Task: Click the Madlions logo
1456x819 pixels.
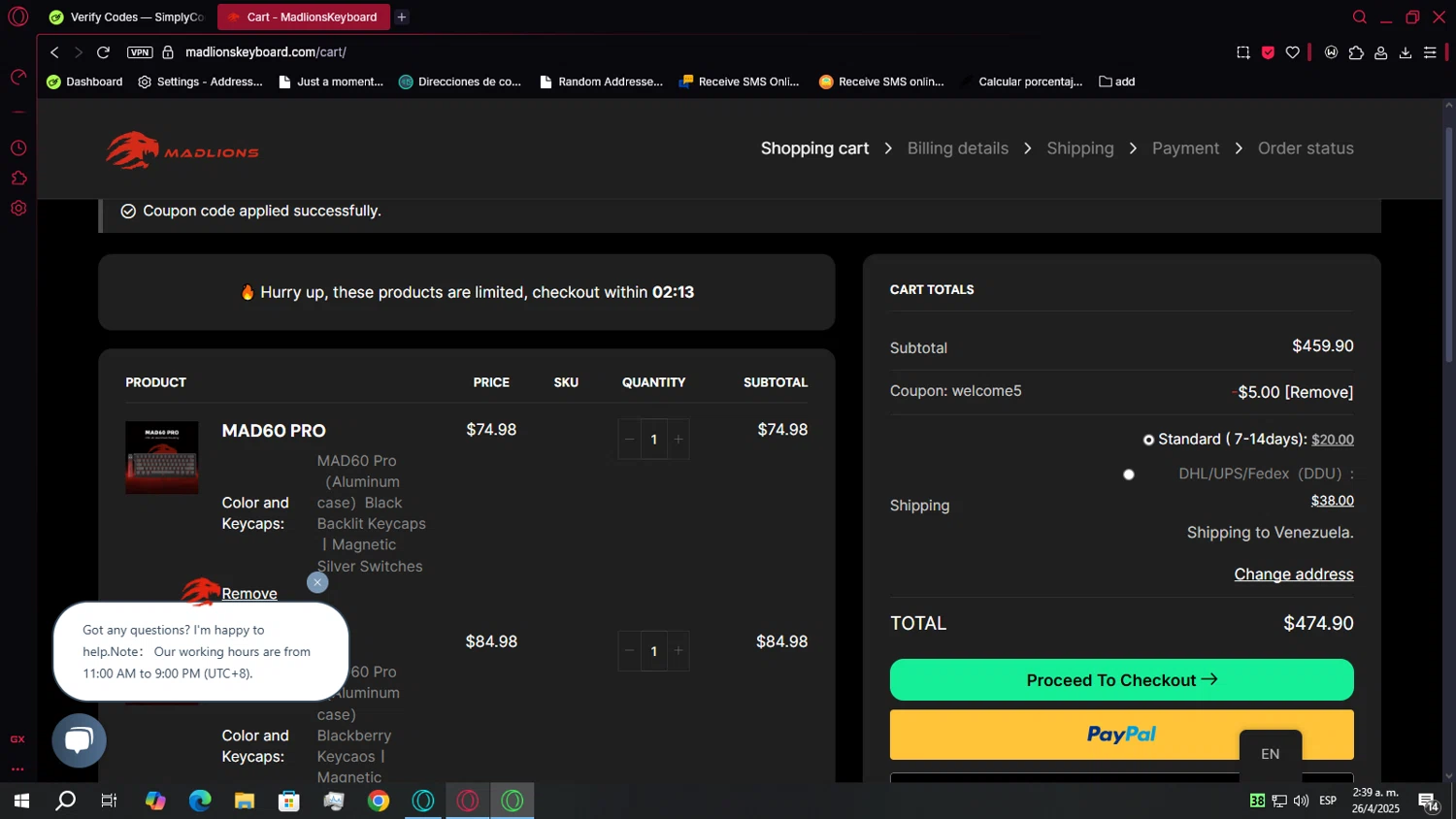Action: point(182,150)
